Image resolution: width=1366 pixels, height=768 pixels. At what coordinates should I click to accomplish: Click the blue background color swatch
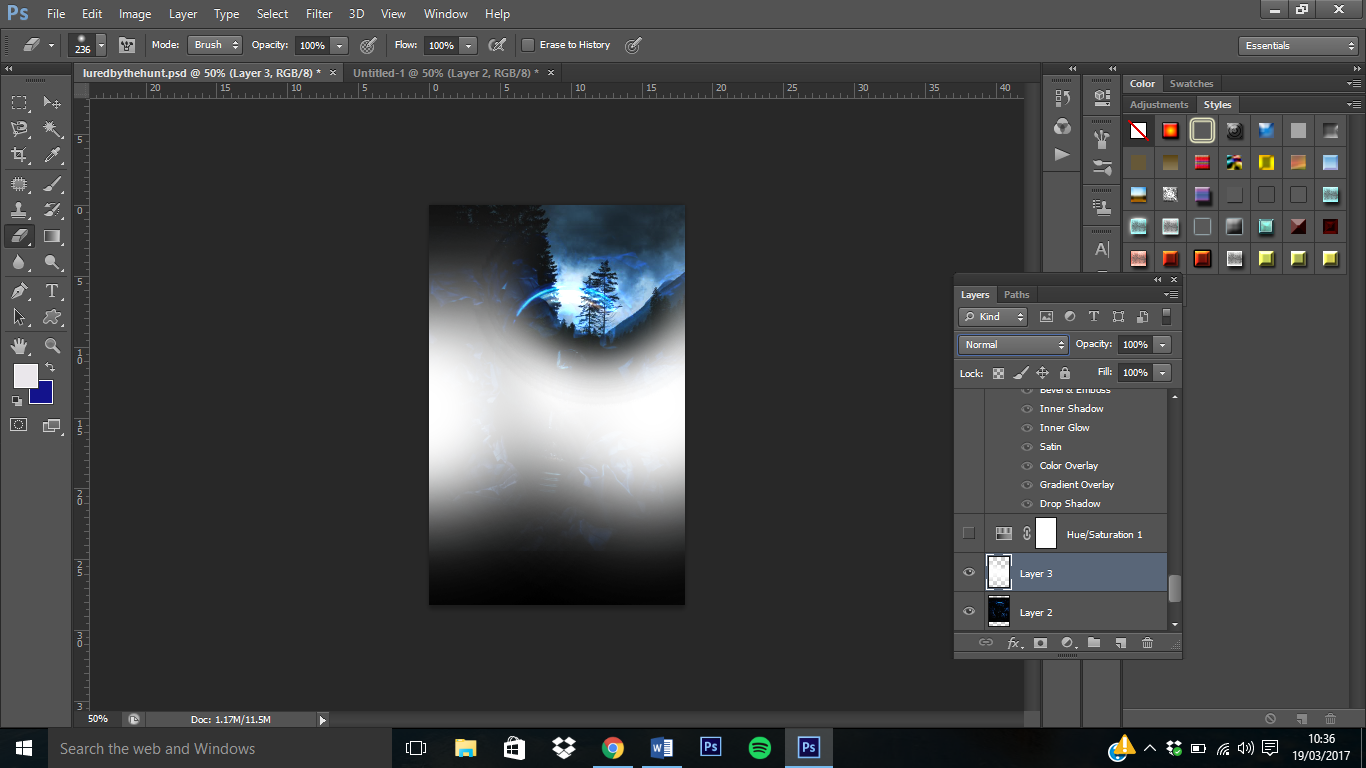tap(43, 394)
